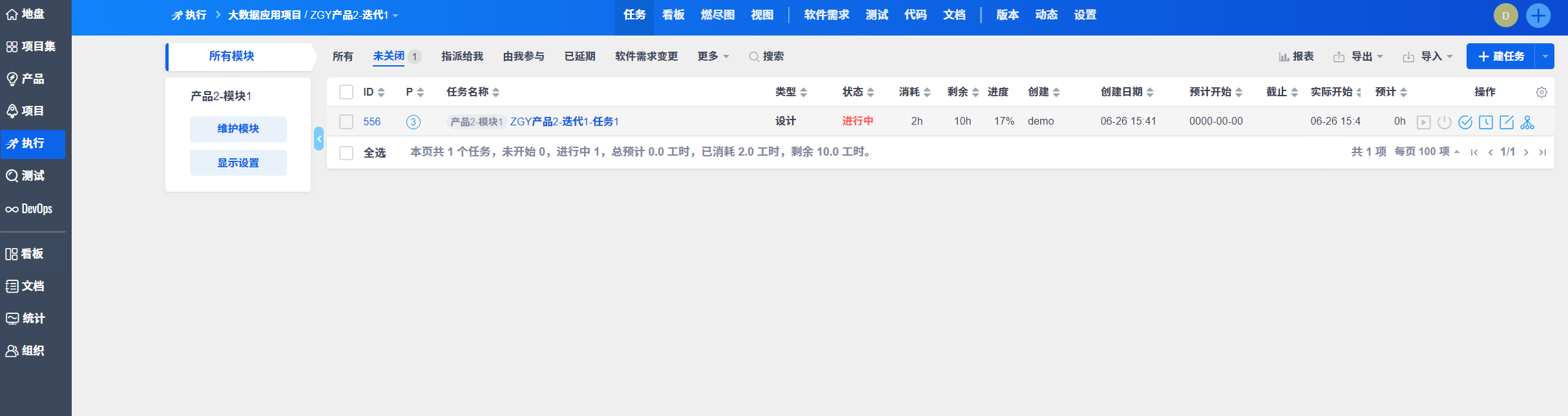Check the 全选 checkbox in footer
1568x416 pixels.
pyautogui.click(x=346, y=152)
